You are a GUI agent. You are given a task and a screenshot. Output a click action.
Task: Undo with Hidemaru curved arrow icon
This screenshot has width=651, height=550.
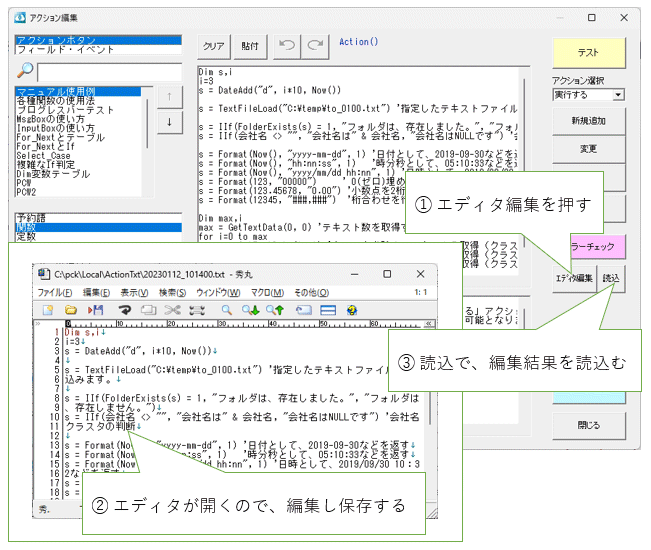124,310
